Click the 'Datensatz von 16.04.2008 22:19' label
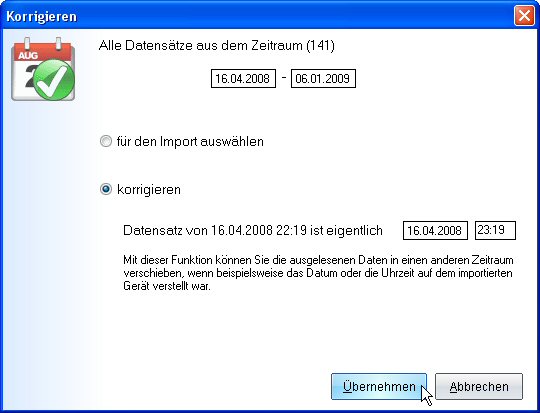Viewport: 540px width, 413px height. [215, 230]
